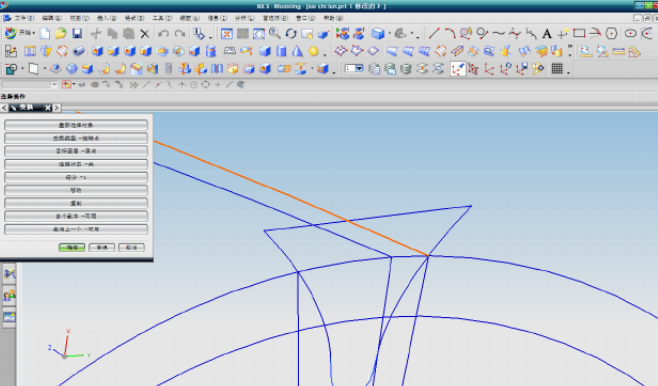The width and height of the screenshot is (658, 386).
Task: Open the work layer number dropdown
Action: tap(354, 68)
